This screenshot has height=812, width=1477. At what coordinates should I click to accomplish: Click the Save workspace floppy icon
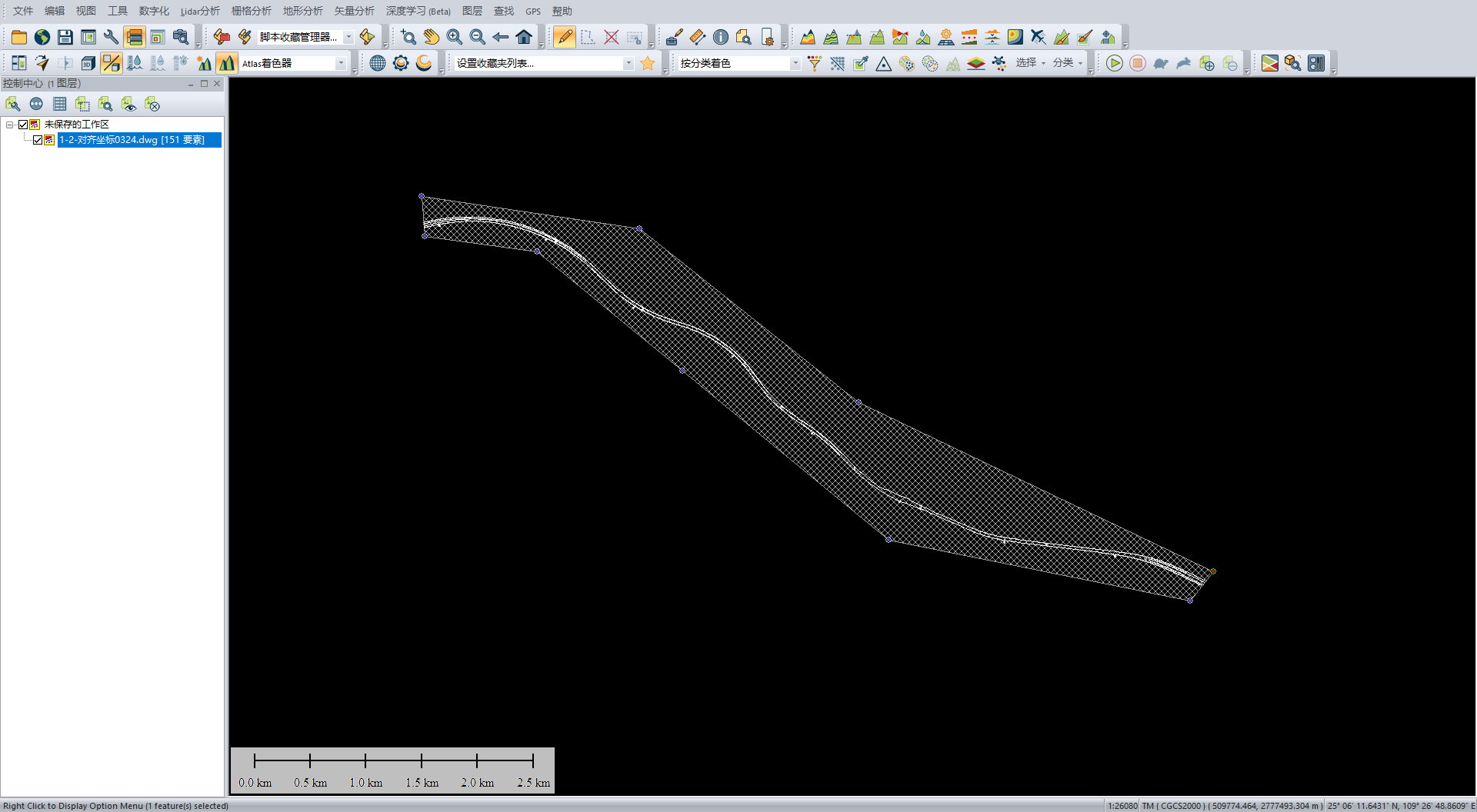[65, 37]
